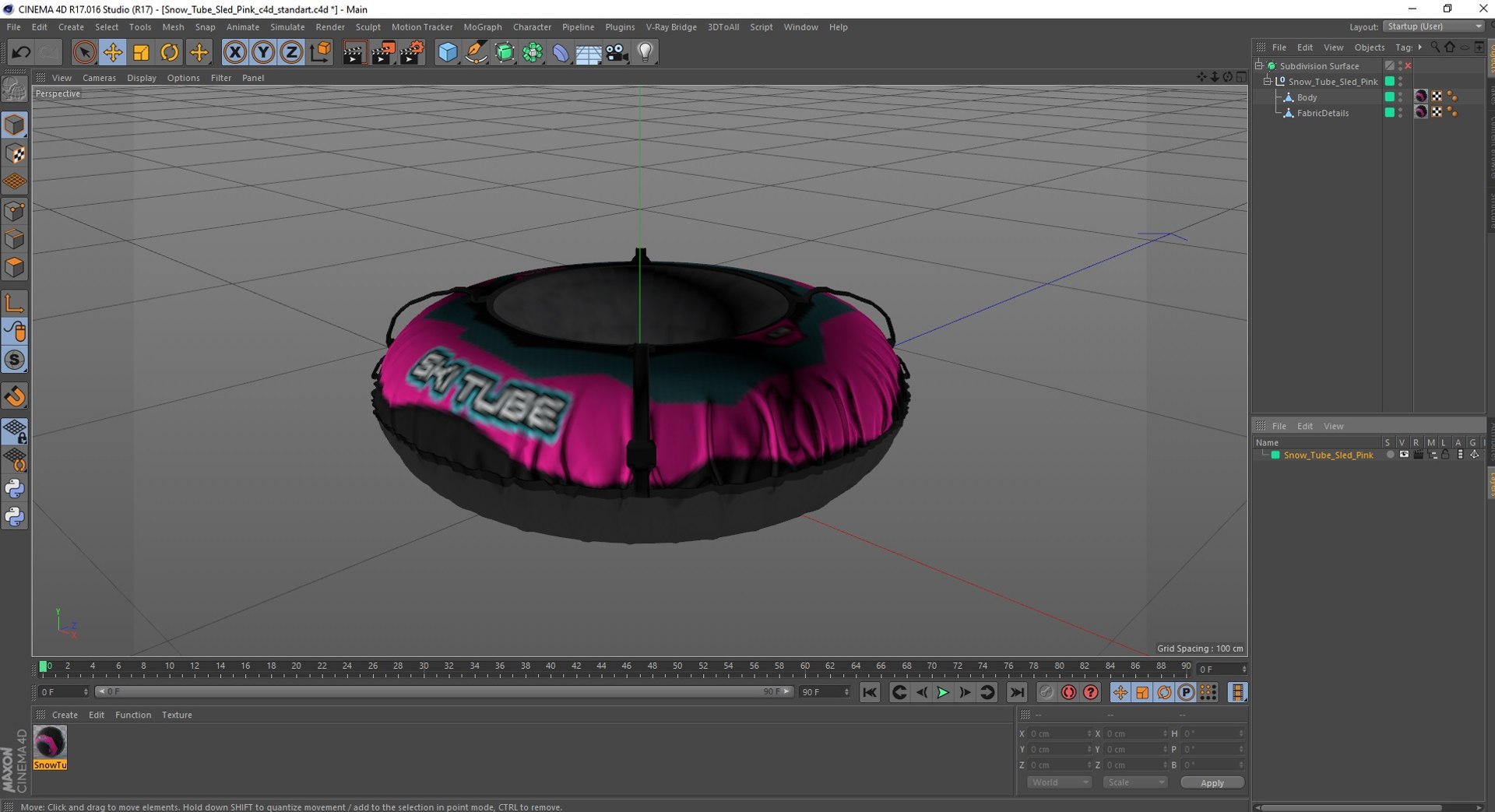Click the stepper on the current frame field
The image size is (1495, 812).
(1243, 670)
